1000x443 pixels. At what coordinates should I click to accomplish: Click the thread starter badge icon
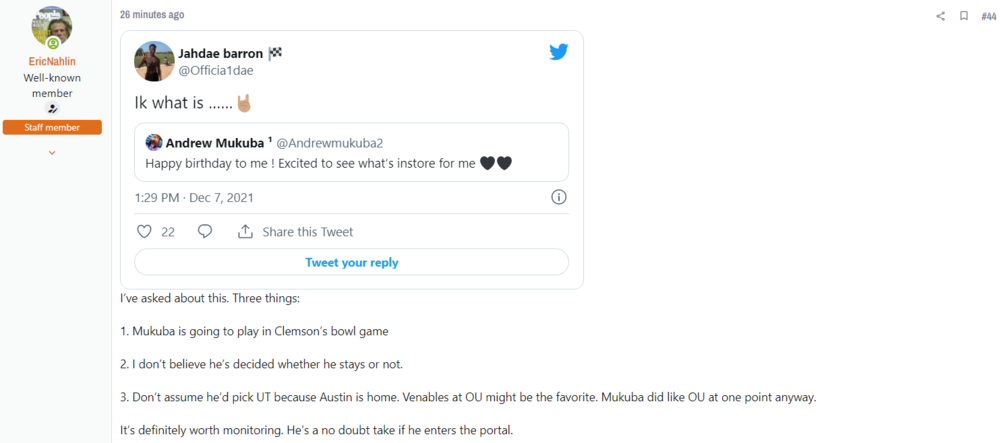[x=52, y=109]
